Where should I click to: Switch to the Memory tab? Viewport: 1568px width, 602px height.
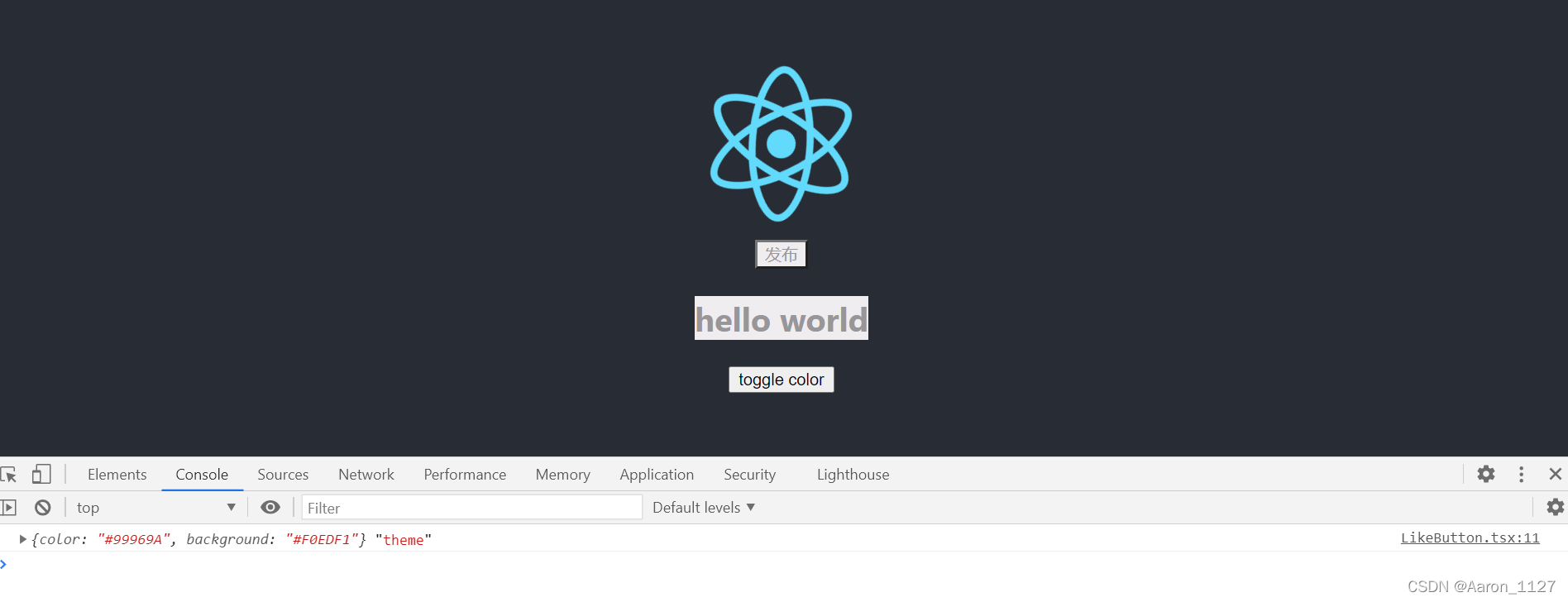coord(563,474)
